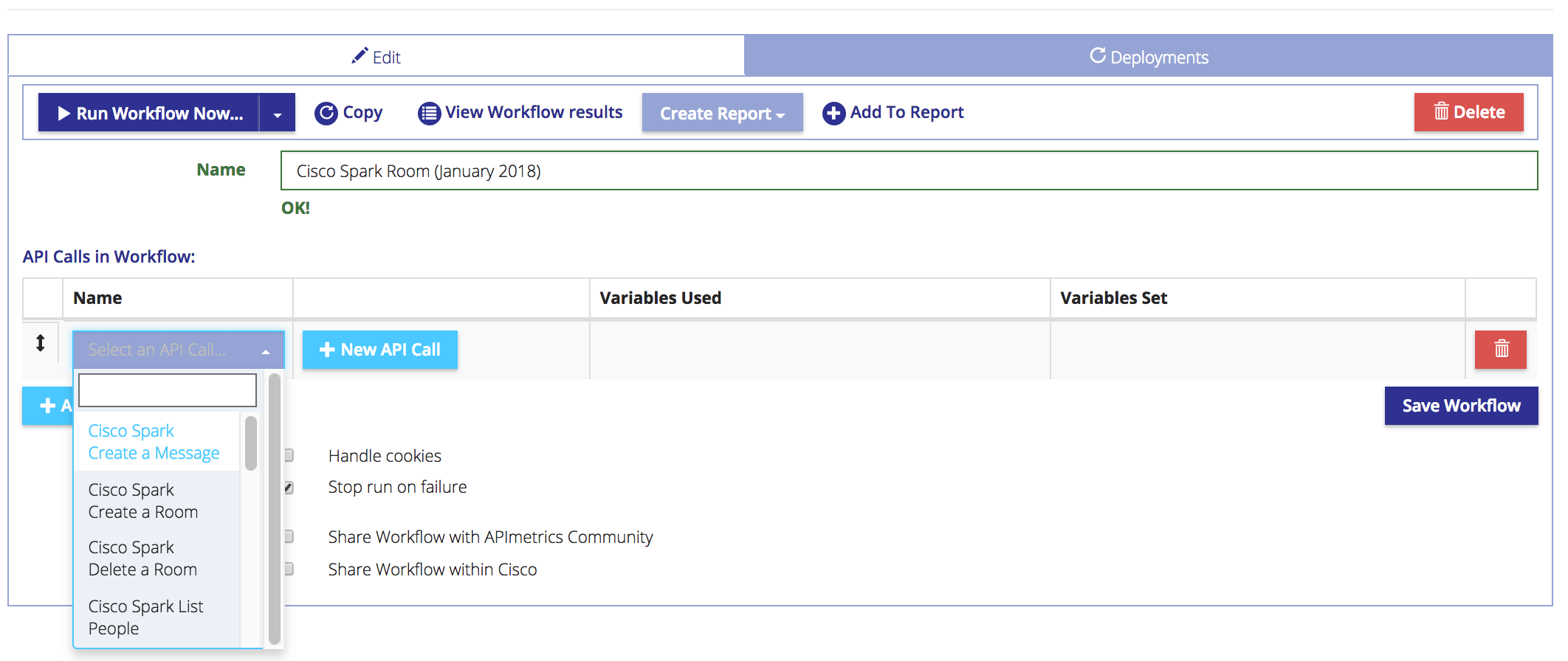Select Cisco Spark List People option
The width and height of the screenshot is (1568, 661).
[157, 617]
